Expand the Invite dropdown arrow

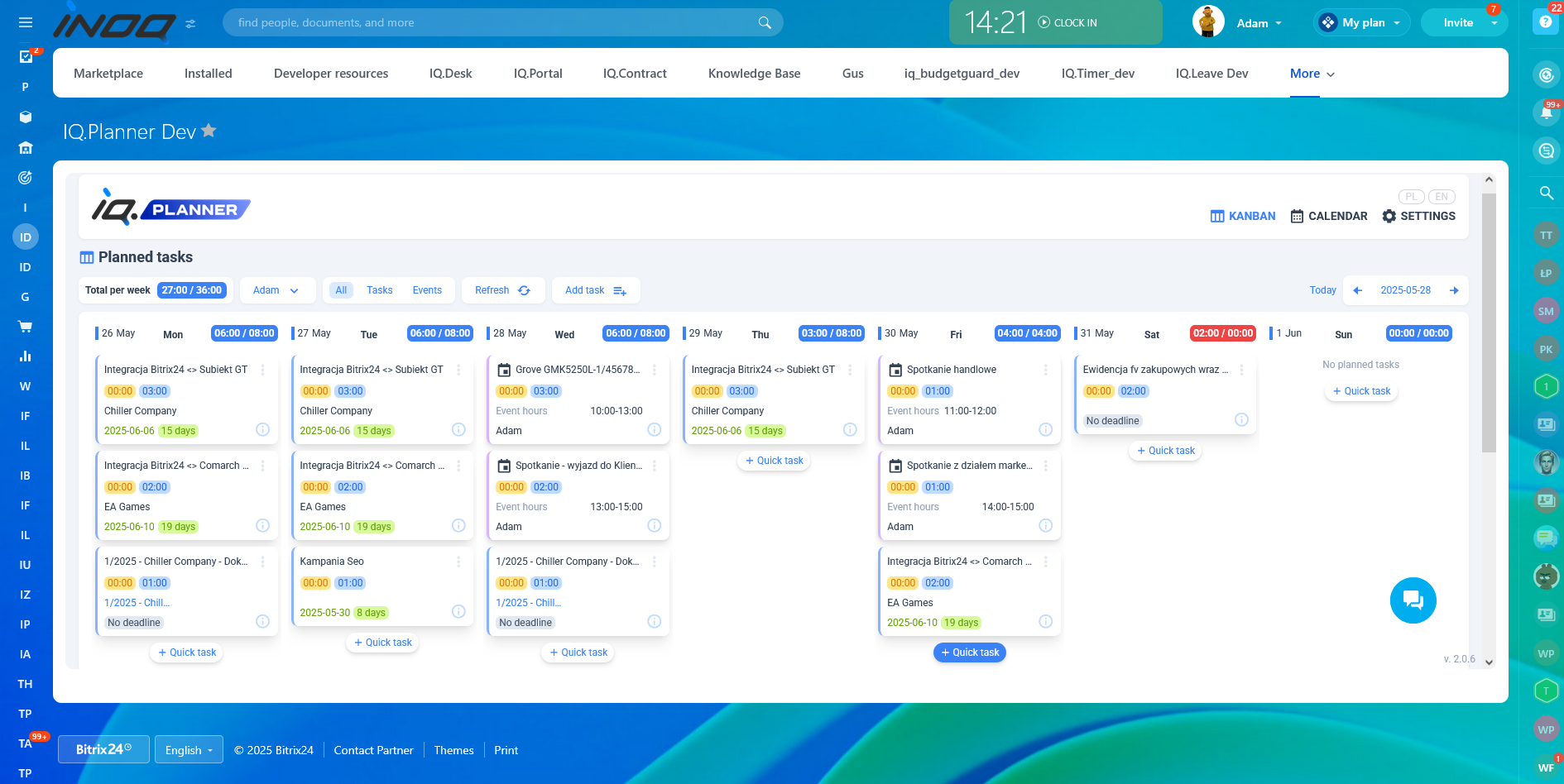click(1494, 23)
